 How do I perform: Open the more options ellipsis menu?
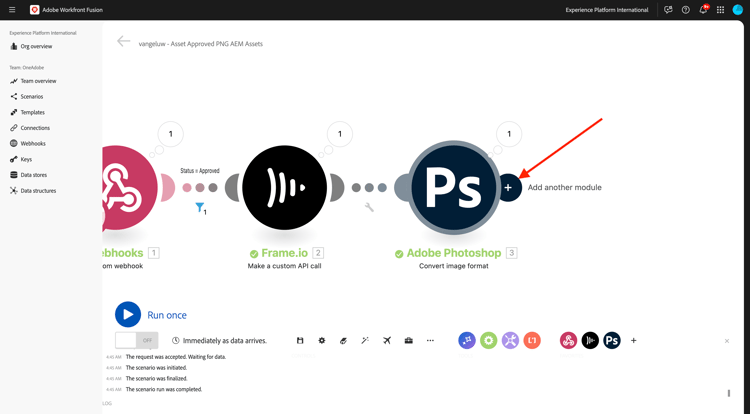point(430,340)
